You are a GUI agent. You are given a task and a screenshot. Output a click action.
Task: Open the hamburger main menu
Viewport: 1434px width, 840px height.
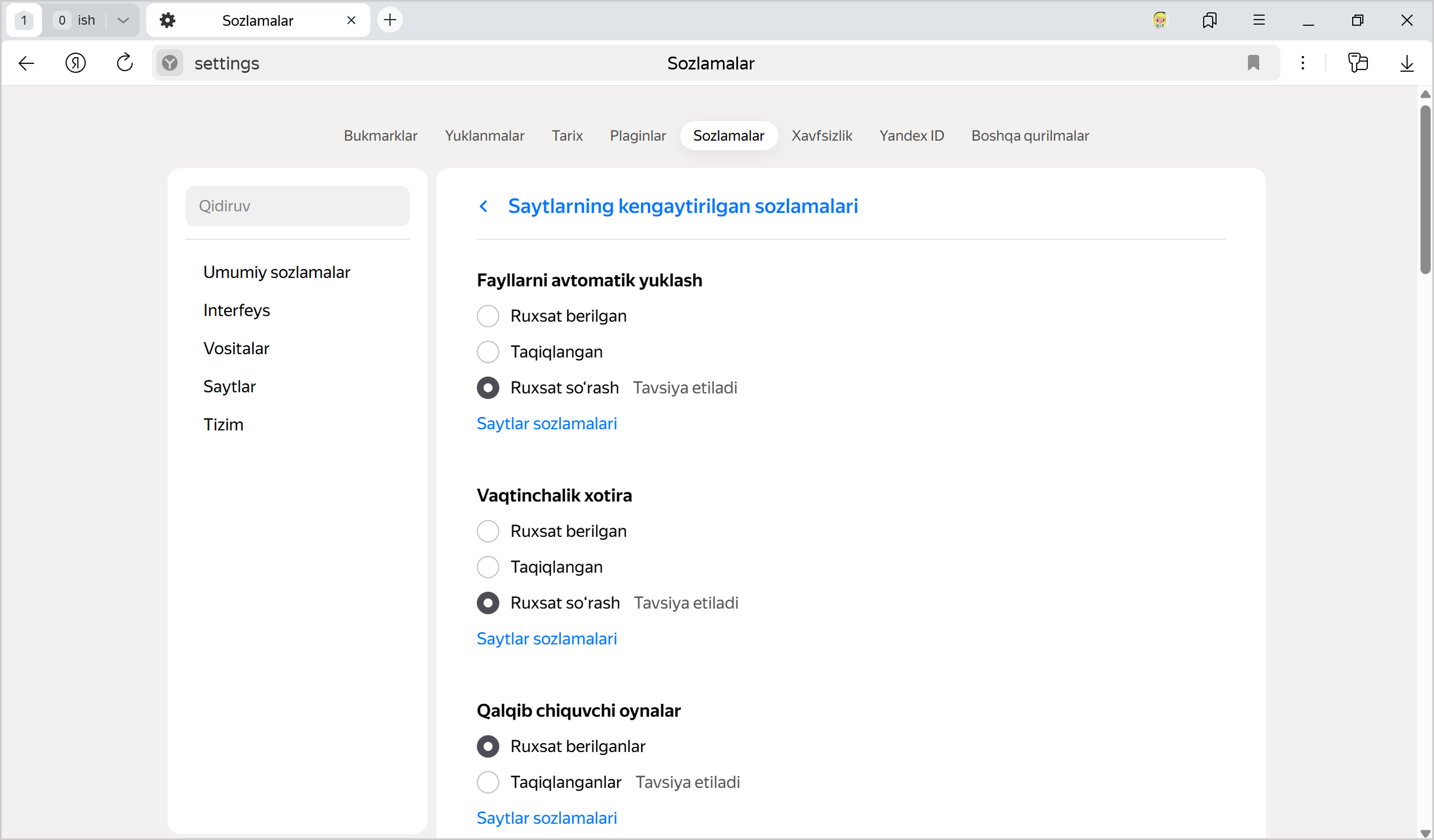[x=1259, y=21]
